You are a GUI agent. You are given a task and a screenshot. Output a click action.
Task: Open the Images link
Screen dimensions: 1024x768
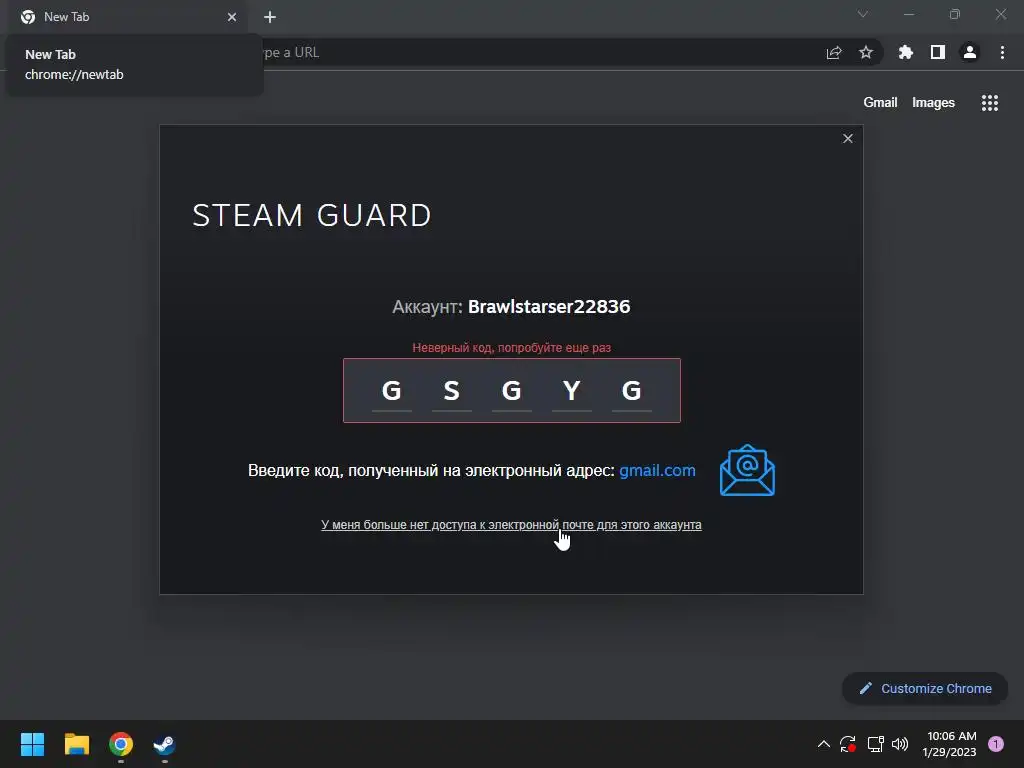(933, 103)
